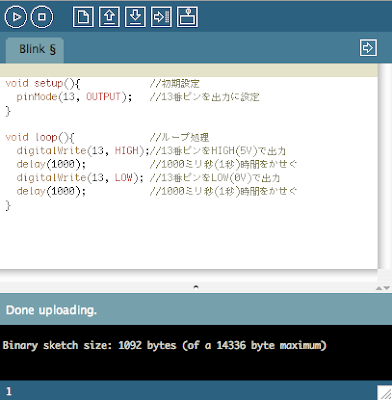Click on the 'void setup(){' line
The image size is (392, 400).
[43, 84]
